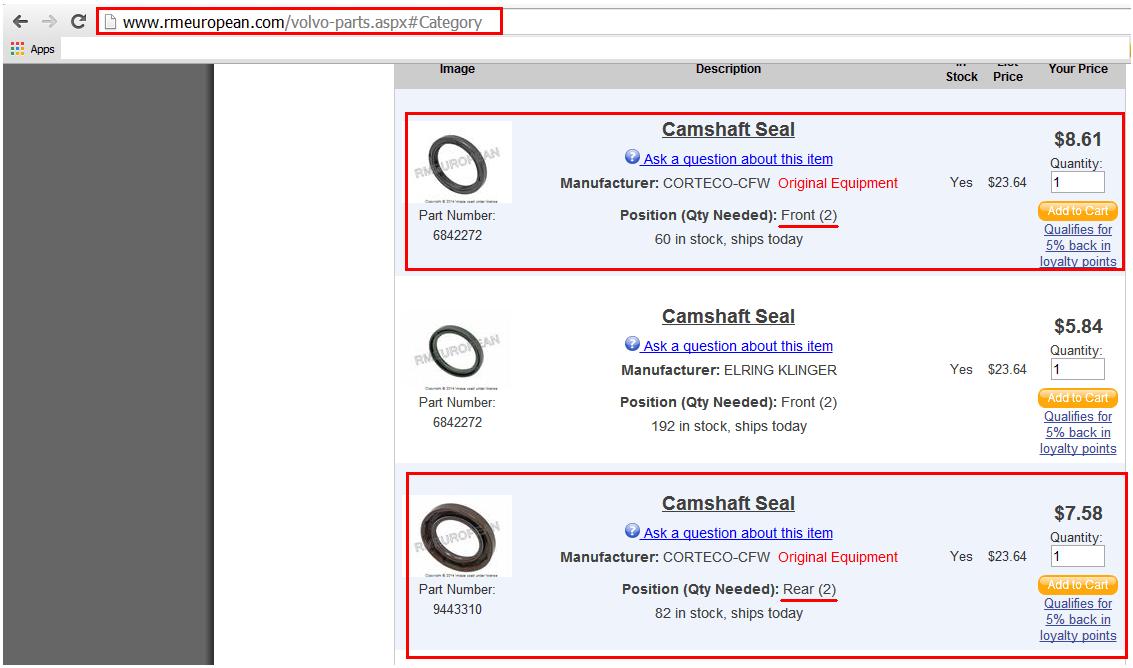Add the $7.58 rear Camshaft Seal to cart
Screen dimensions: 1133x668
(1077, 585)
